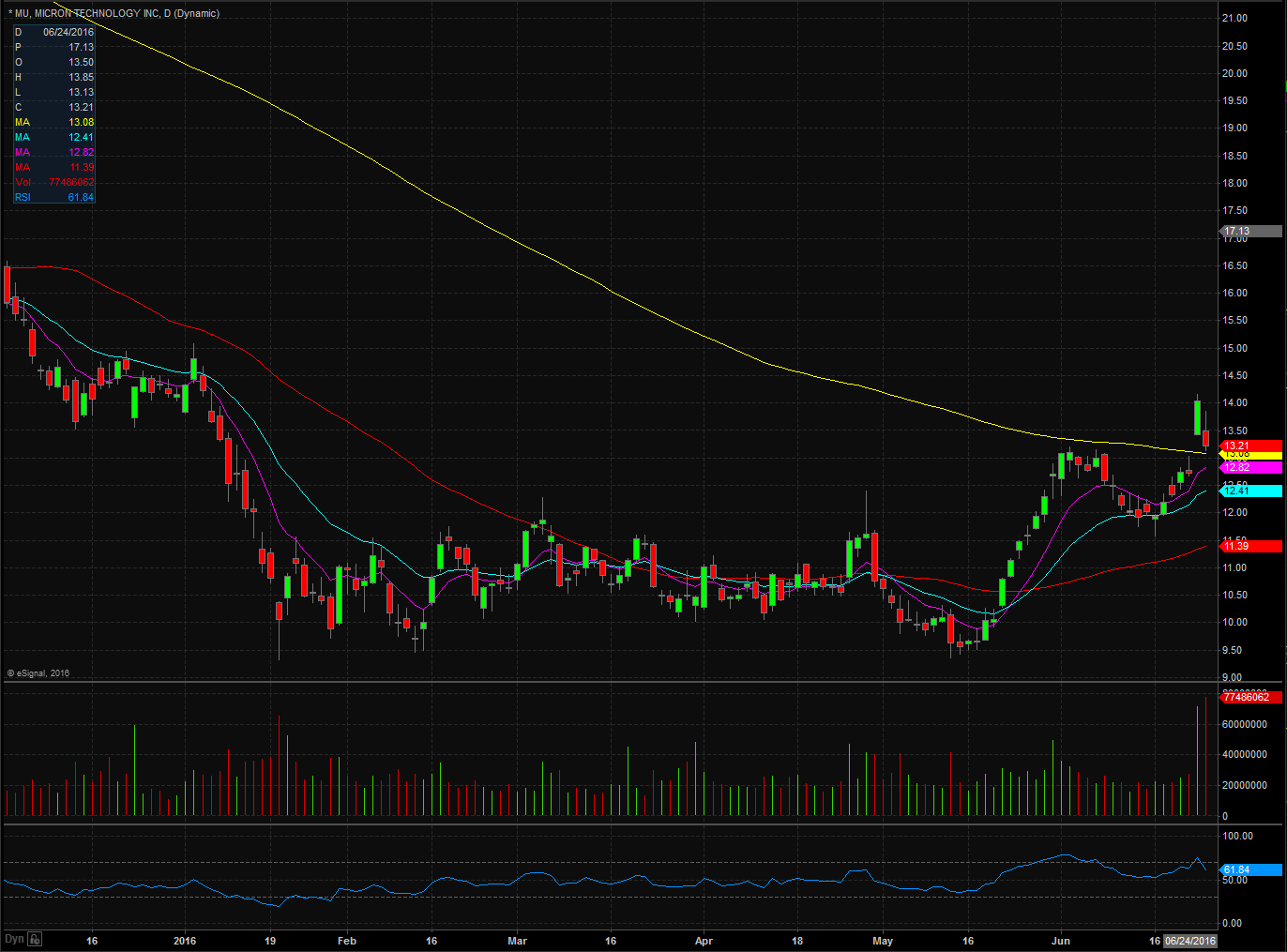
Task: Click the gray 17.13 marker on the price axis
Action: tap(1251, 231)
